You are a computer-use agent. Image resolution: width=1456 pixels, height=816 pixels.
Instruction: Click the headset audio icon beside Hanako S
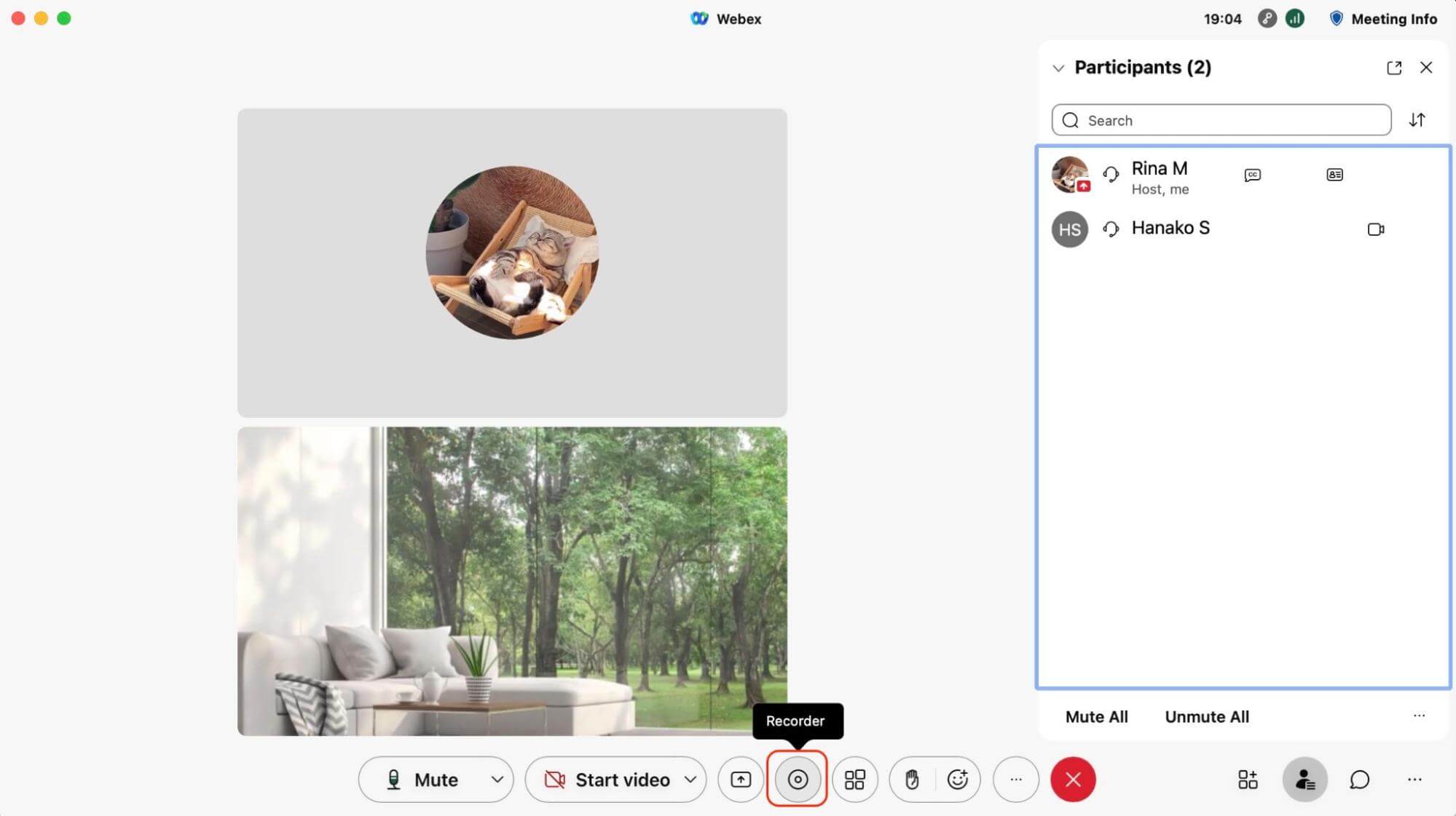1111,229
